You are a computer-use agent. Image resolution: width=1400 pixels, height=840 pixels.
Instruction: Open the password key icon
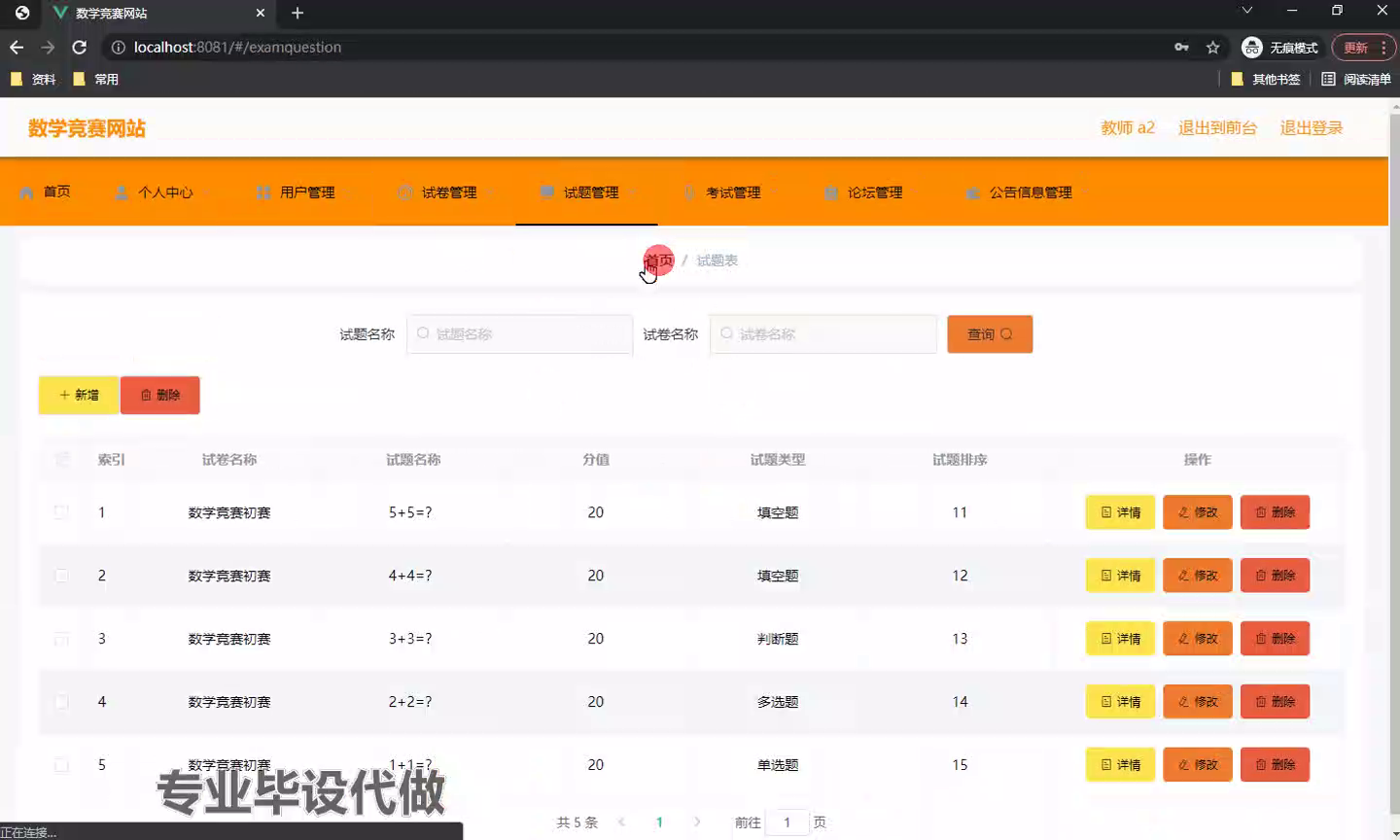tap(1181, 47)
